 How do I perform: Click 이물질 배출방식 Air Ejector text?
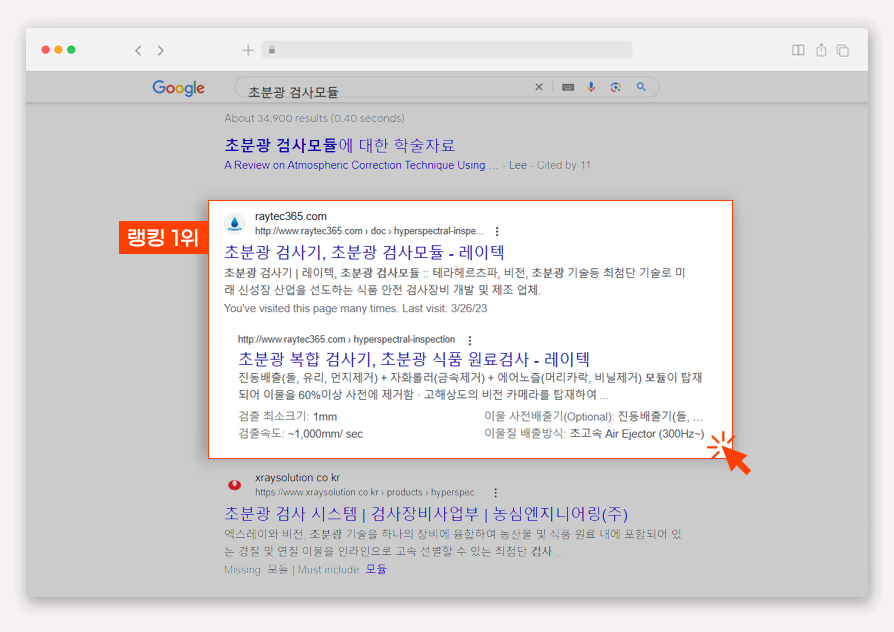click(x=594, y=434)
